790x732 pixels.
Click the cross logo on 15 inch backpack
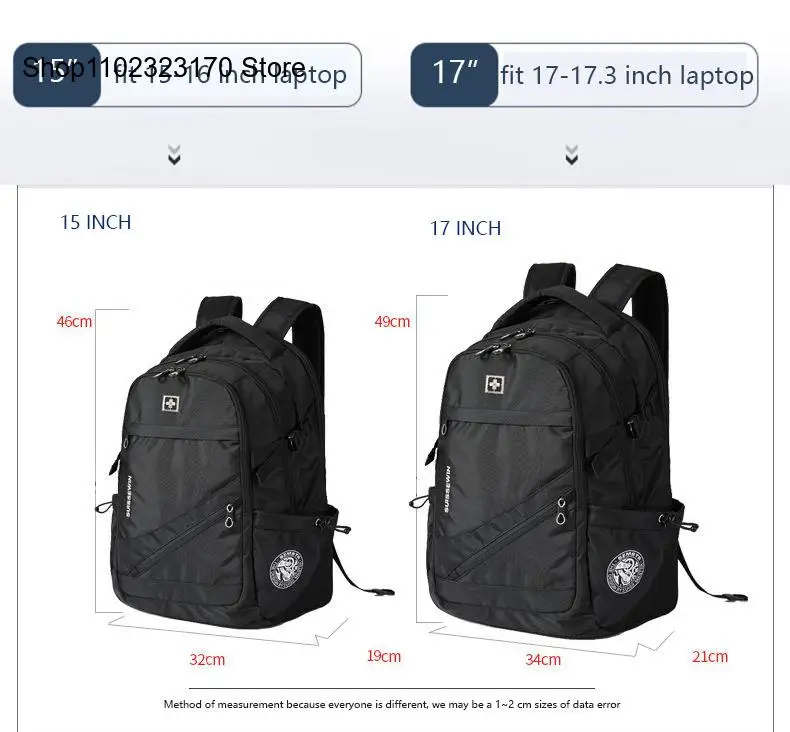point(171,404)
